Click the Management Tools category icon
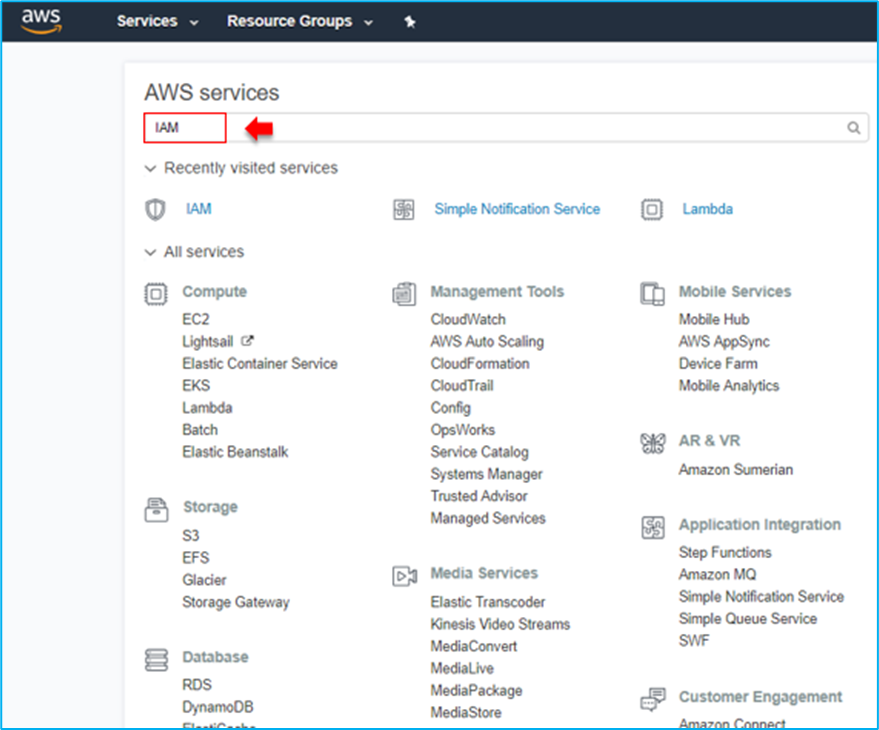This screenshot has width=879, height=730. click(x=404, y=294)
